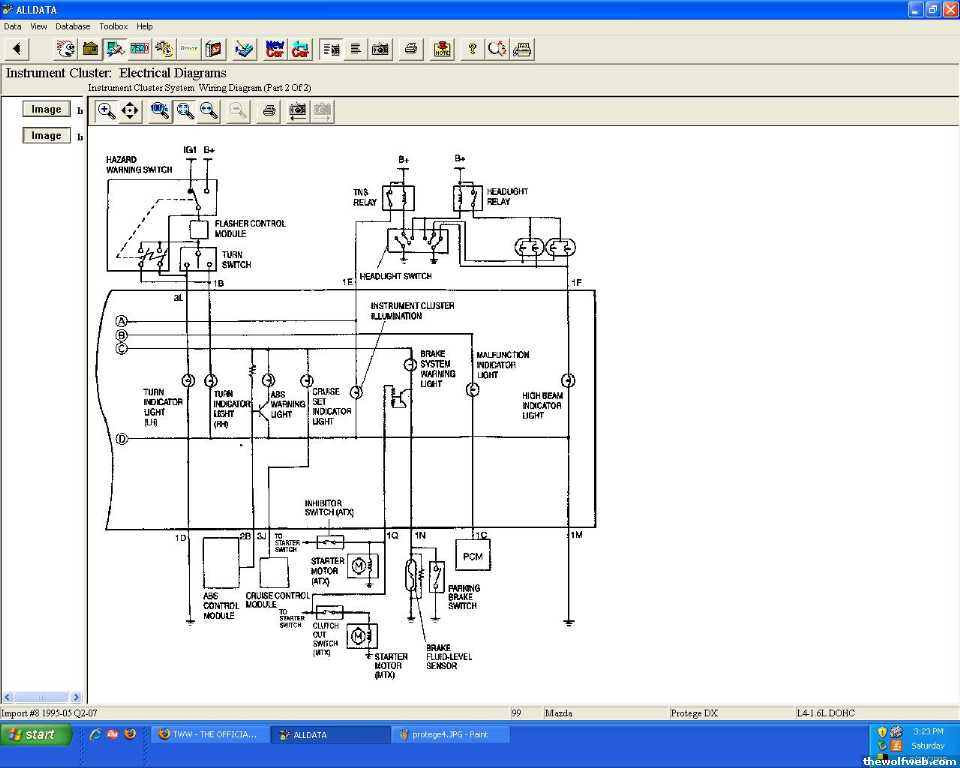The image size is (960, 768).
Task: Click the help question mark icon
Action: click(x=472, y=48)
